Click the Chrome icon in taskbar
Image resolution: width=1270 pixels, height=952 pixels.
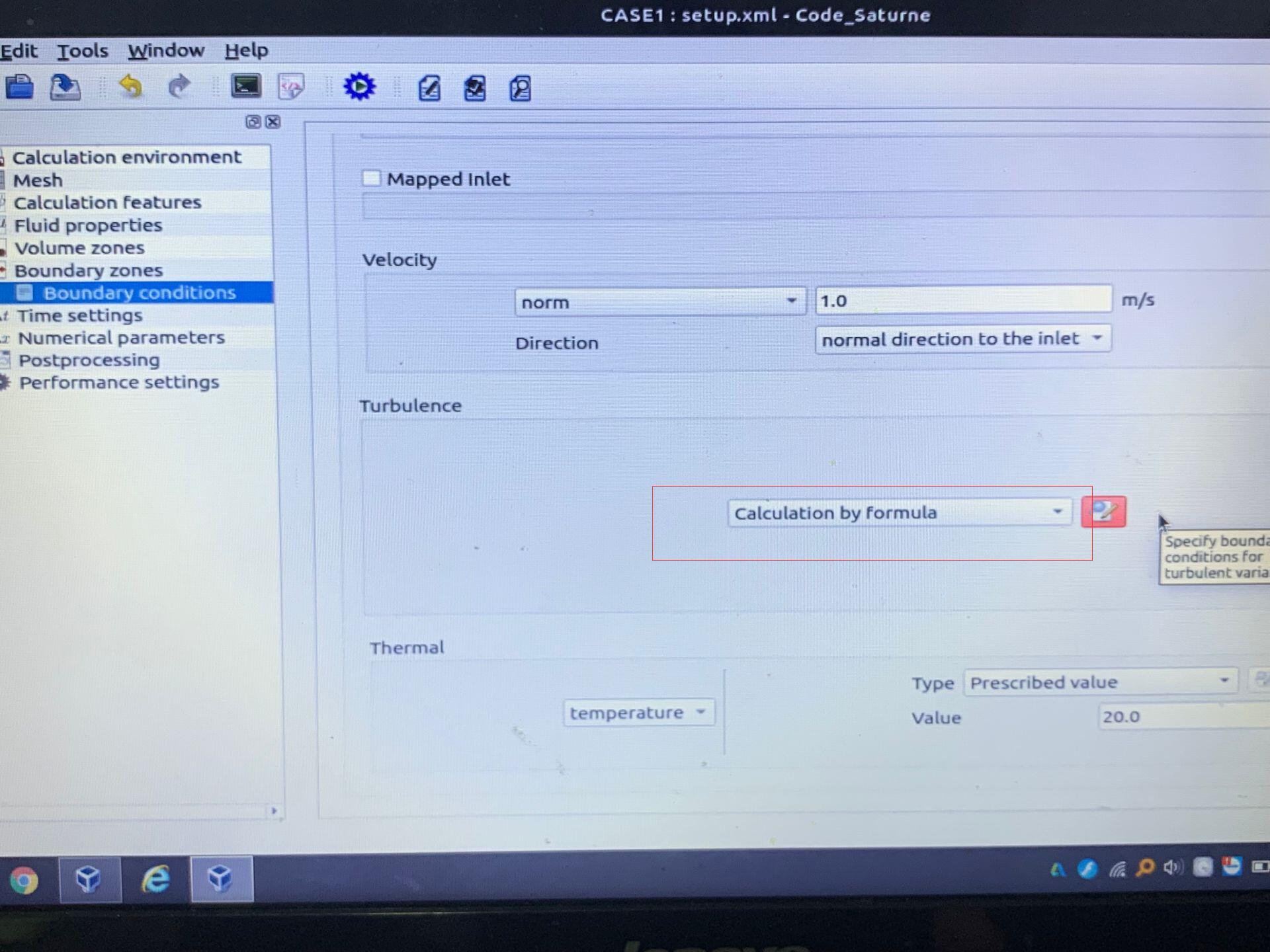(24, 880)
